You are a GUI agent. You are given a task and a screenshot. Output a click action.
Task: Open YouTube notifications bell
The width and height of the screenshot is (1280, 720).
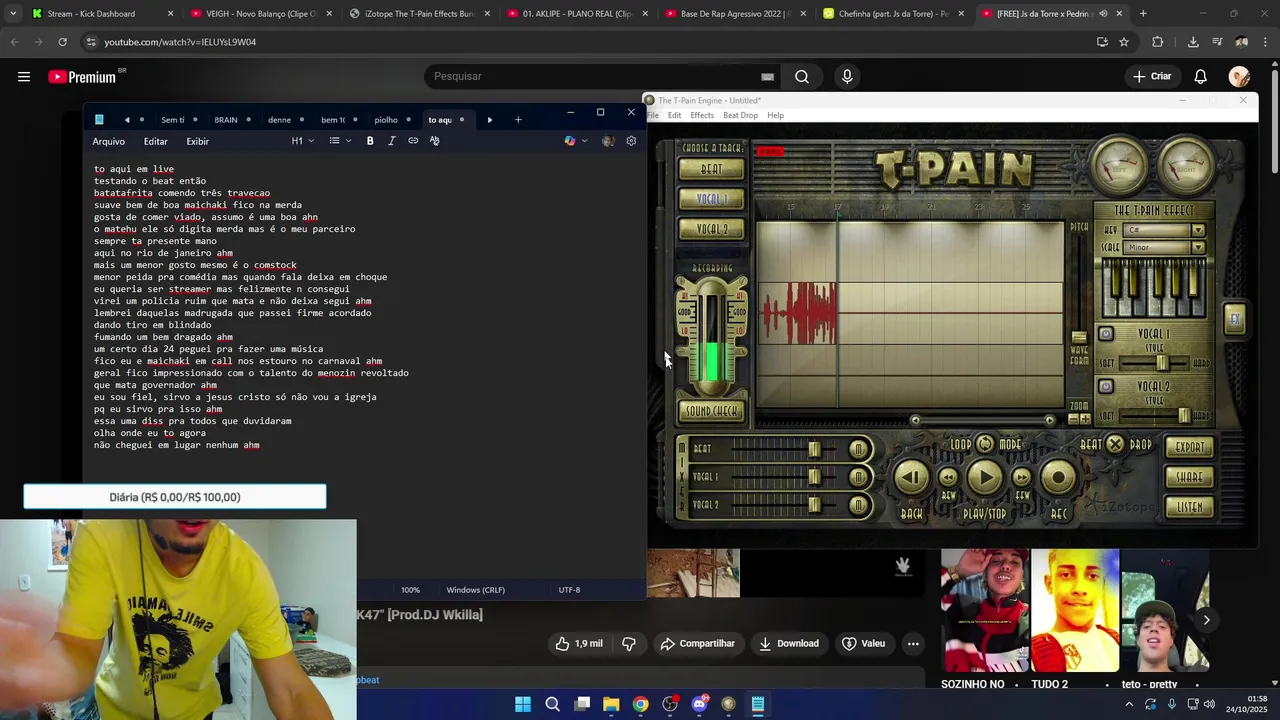[x=1201, y=77]
